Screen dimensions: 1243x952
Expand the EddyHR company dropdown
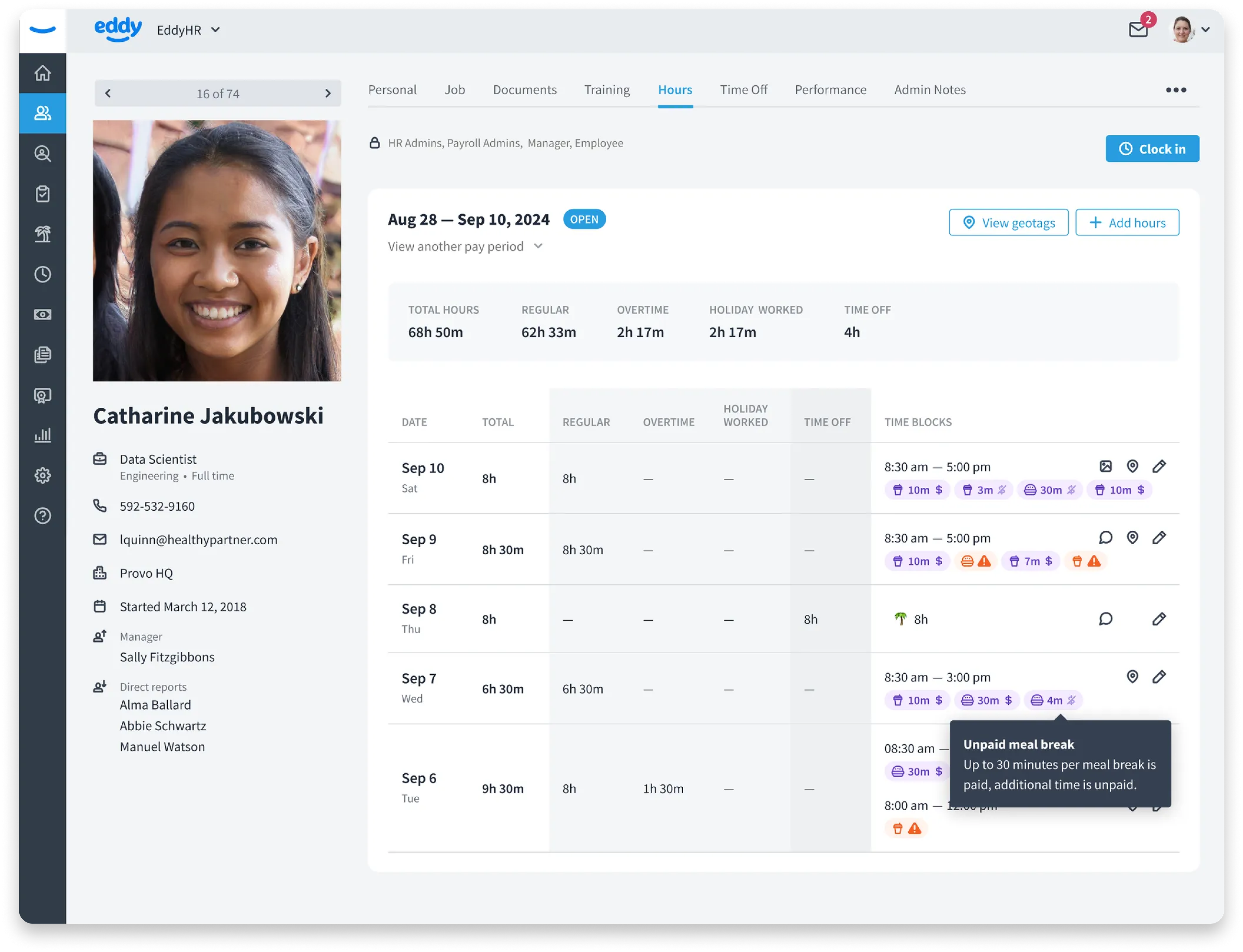(x=188, y=29)
